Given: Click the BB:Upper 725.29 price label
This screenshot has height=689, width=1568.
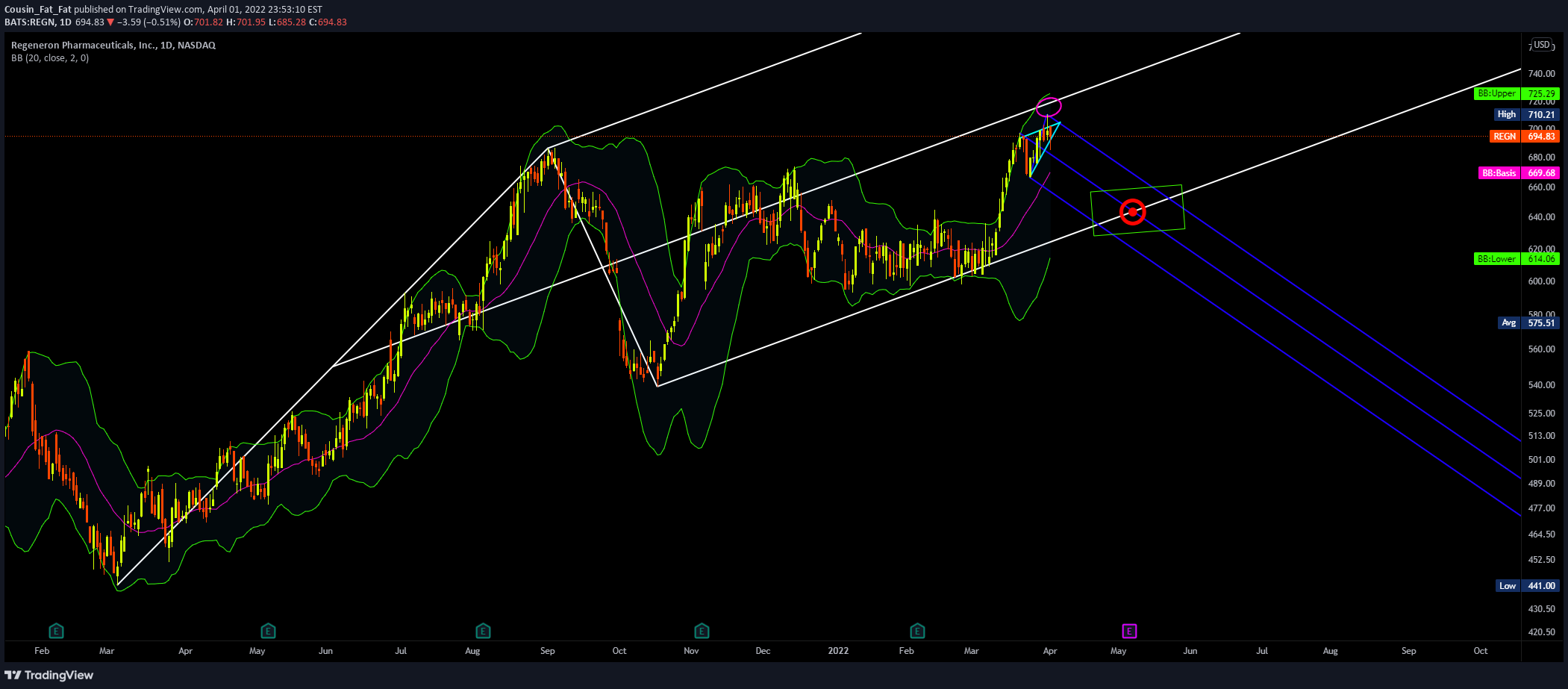Looking at the screenshot, I should click(1517, 94).
